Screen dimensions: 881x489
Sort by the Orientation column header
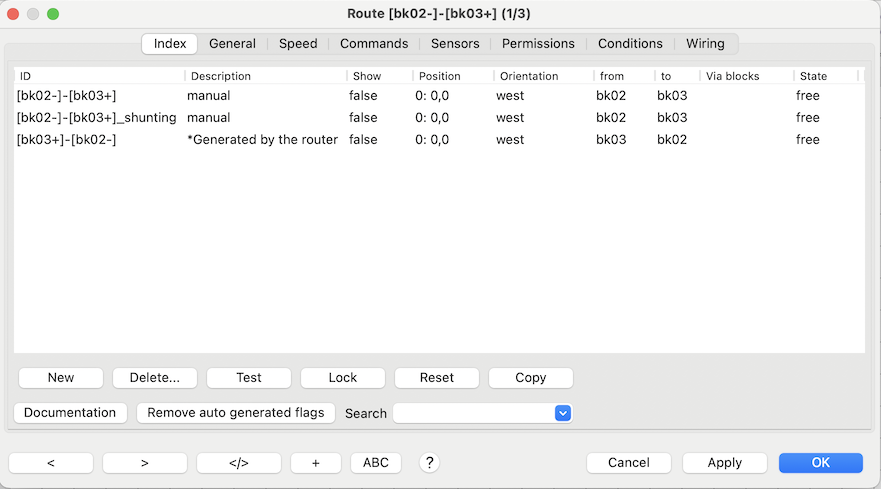click(529, 76)
